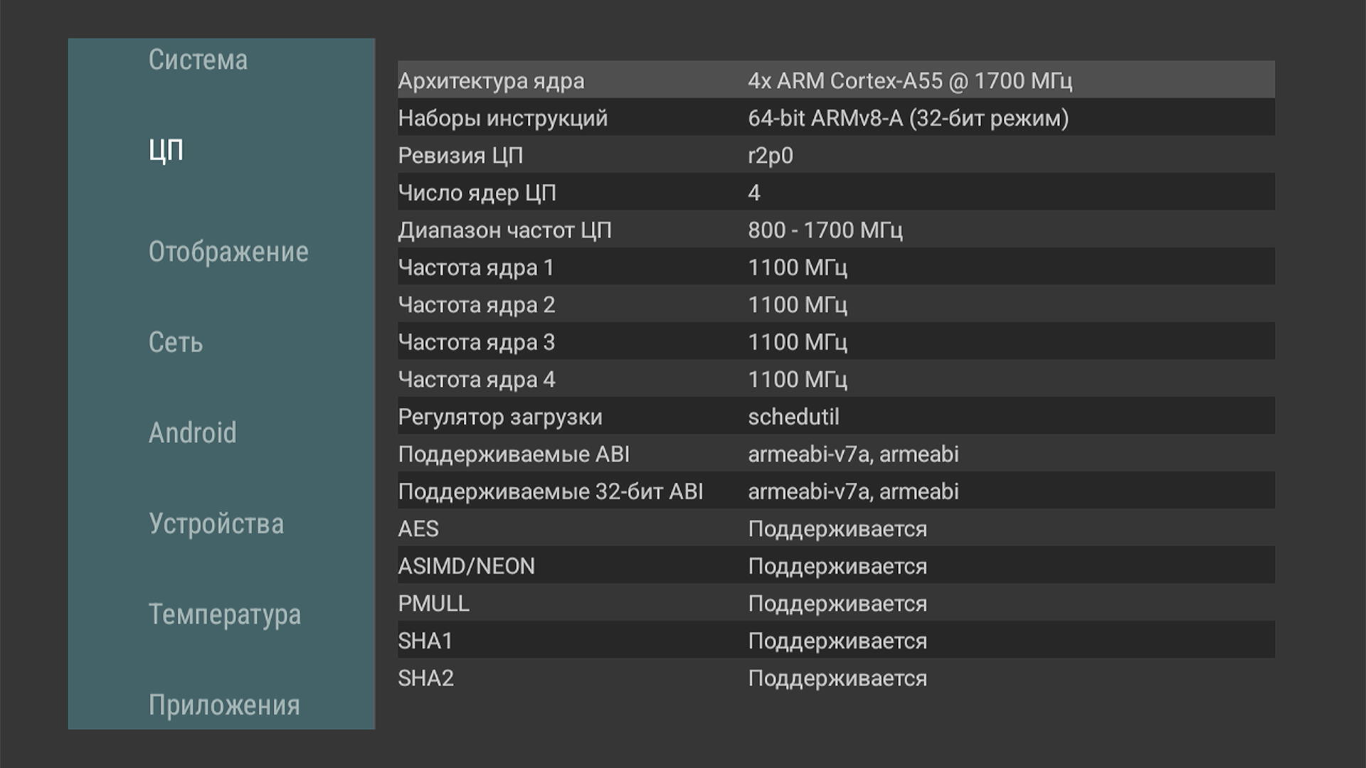Click the Наборы инструкций row
Viewport: 1366px width, 768px height.
coord(835,118)
